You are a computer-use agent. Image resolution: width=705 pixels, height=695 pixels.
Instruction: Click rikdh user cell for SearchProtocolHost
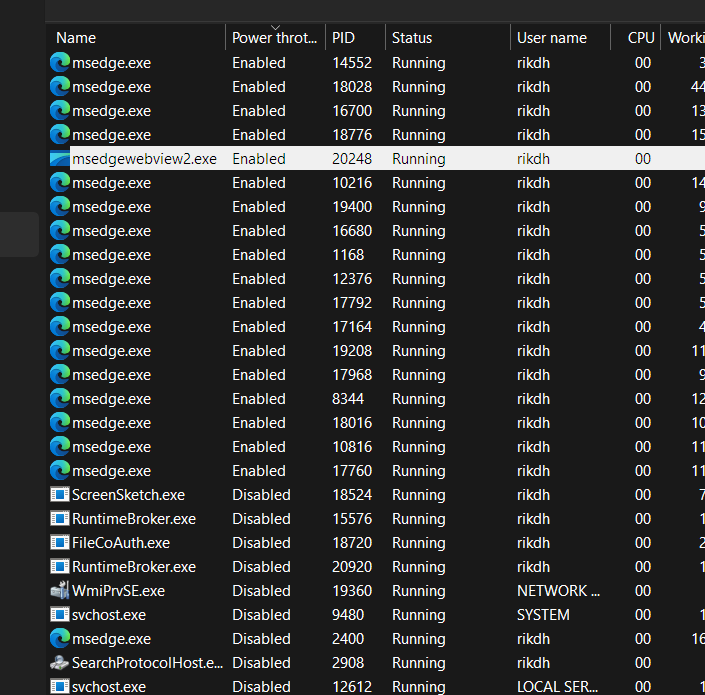point(533,663)
